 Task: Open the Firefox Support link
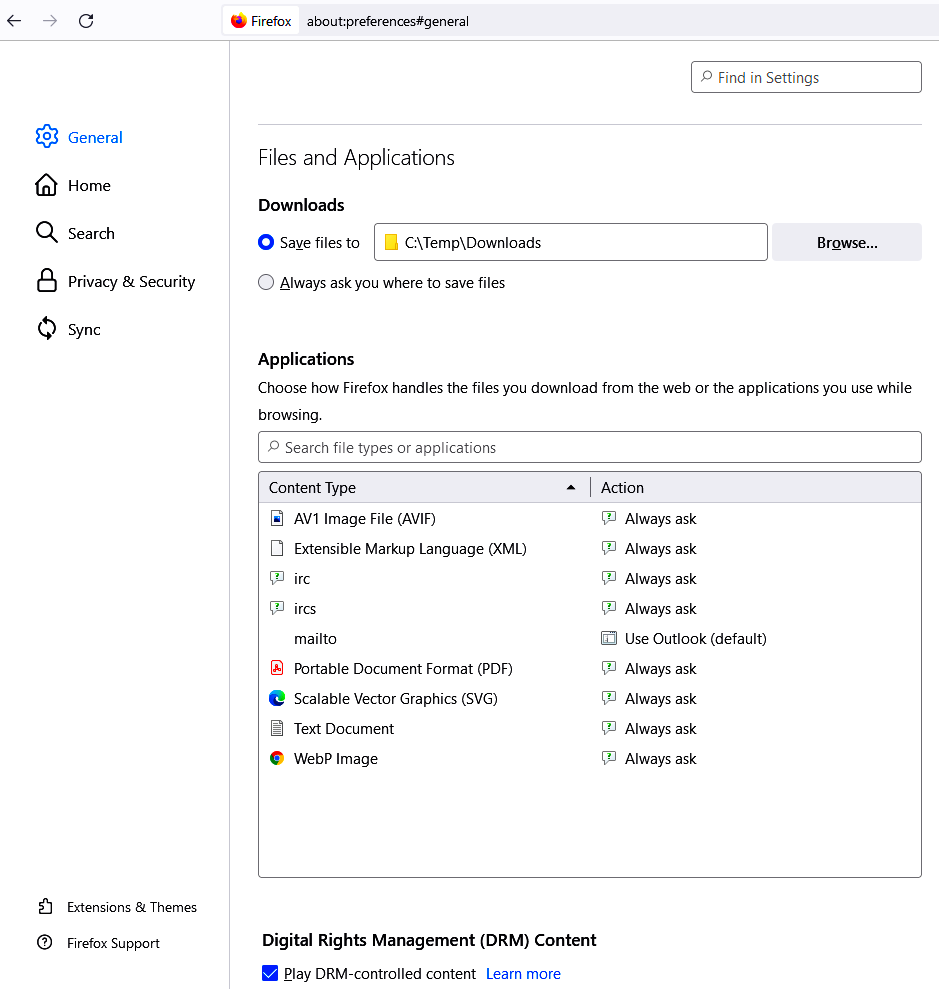pos(113,943)
